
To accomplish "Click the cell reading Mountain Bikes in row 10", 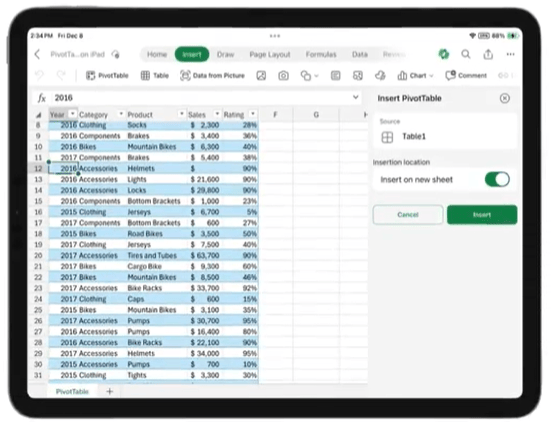I will pyautogui.click(x=157, y=147).
